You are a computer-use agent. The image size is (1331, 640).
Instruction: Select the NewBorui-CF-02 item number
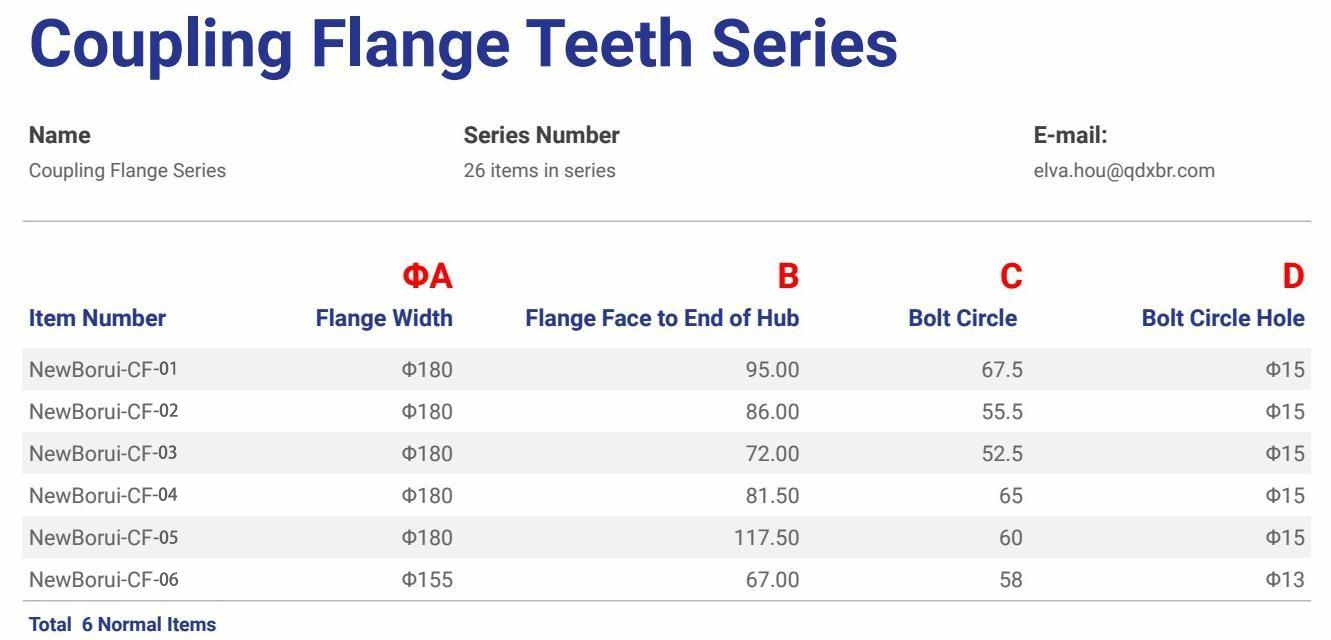pos(103,412)
